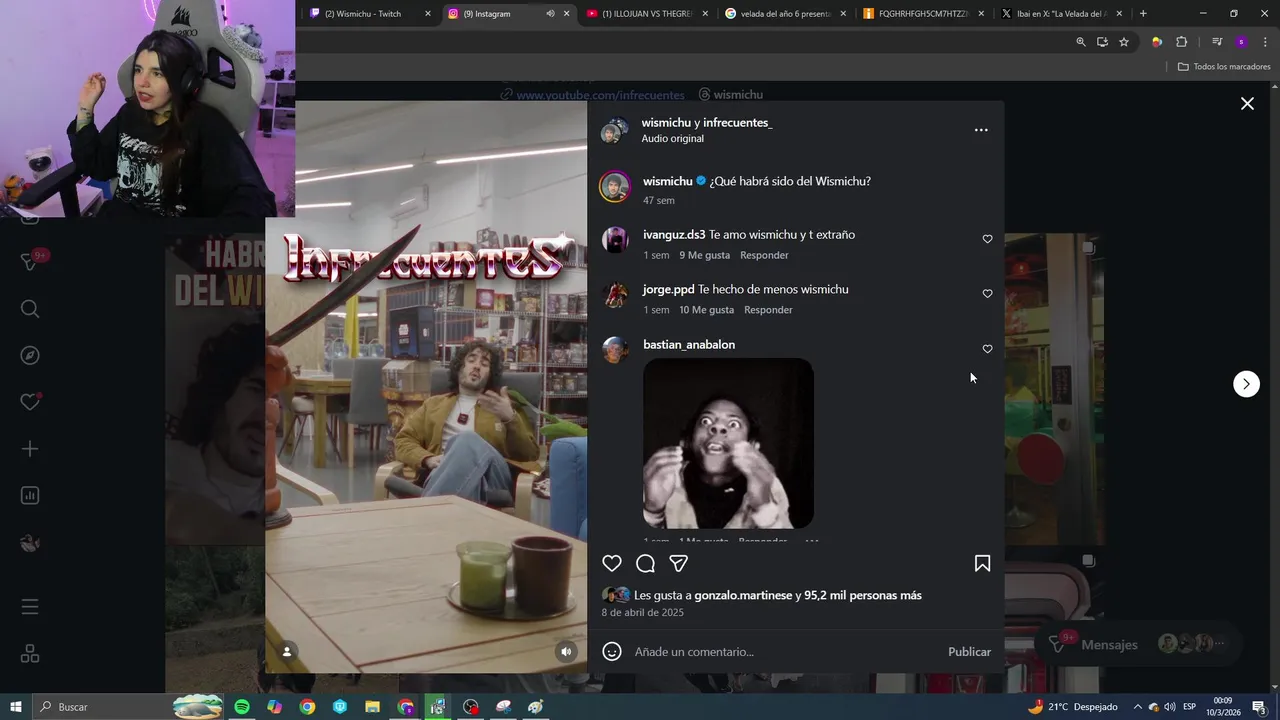This screenshot has height=720, width=1280.
Task: Reply to ivanguz.ds3's comment
Action: coord(764,255)
